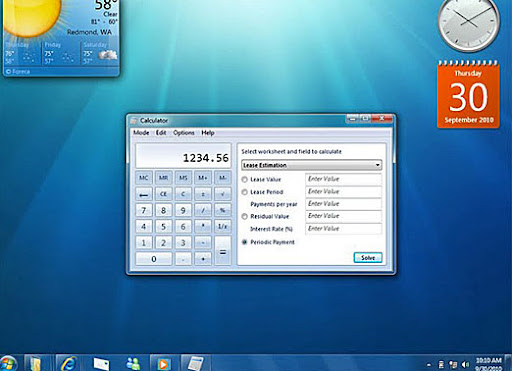Click the M+ memory add key

[x=203, y=178]
